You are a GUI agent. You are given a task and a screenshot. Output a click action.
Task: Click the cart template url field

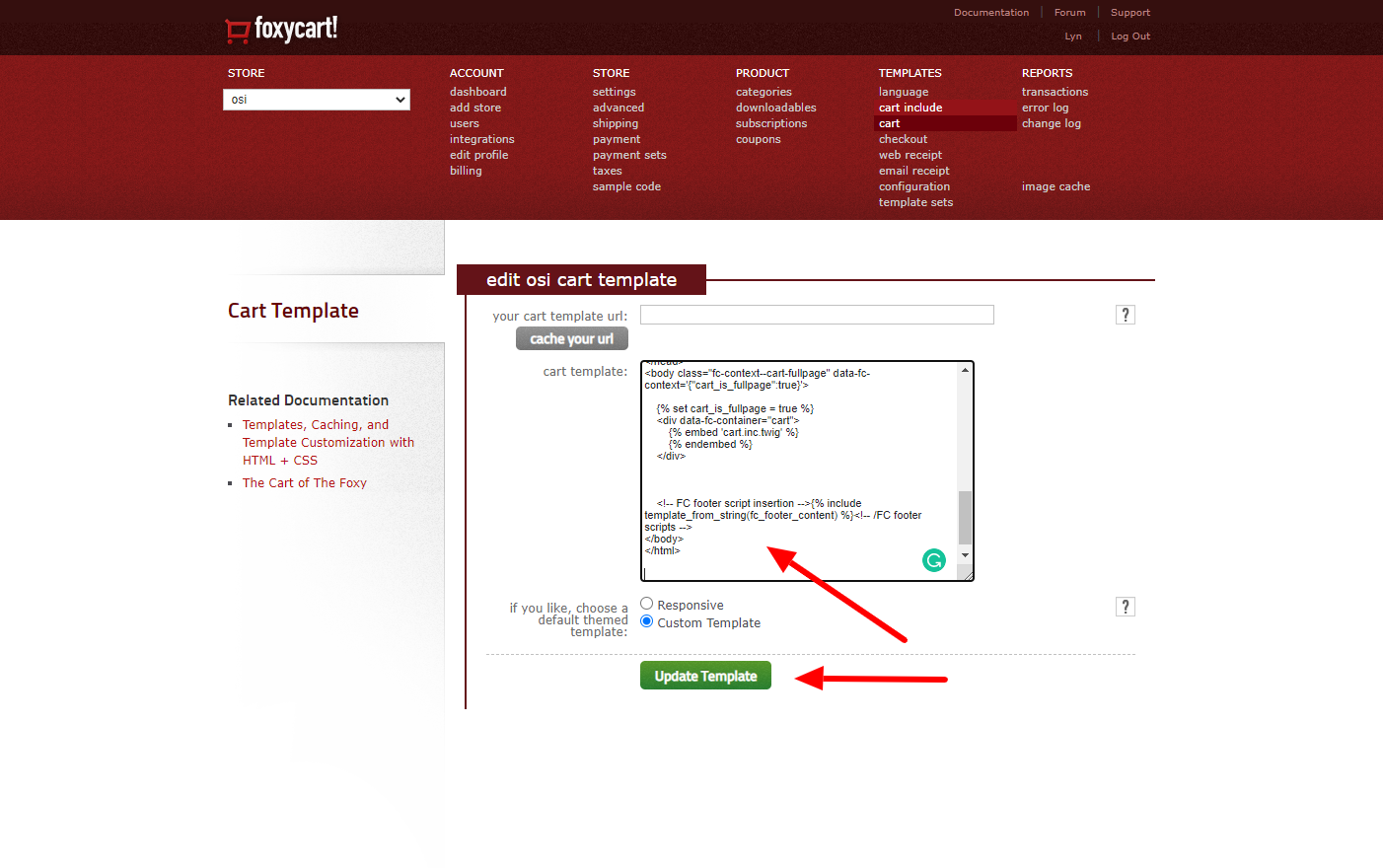tap(817, 315)
